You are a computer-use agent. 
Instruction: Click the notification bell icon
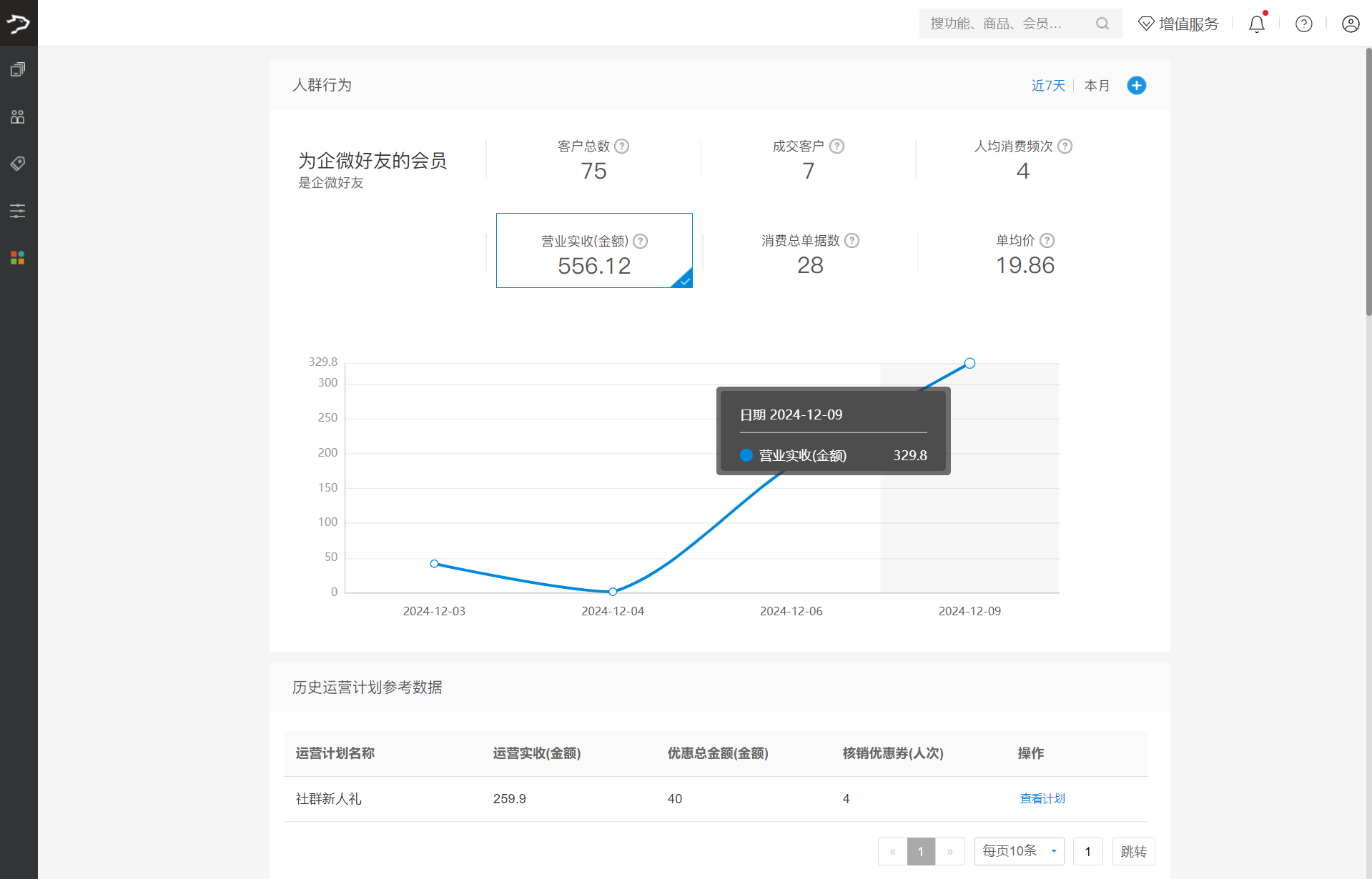pos(1256,24)
